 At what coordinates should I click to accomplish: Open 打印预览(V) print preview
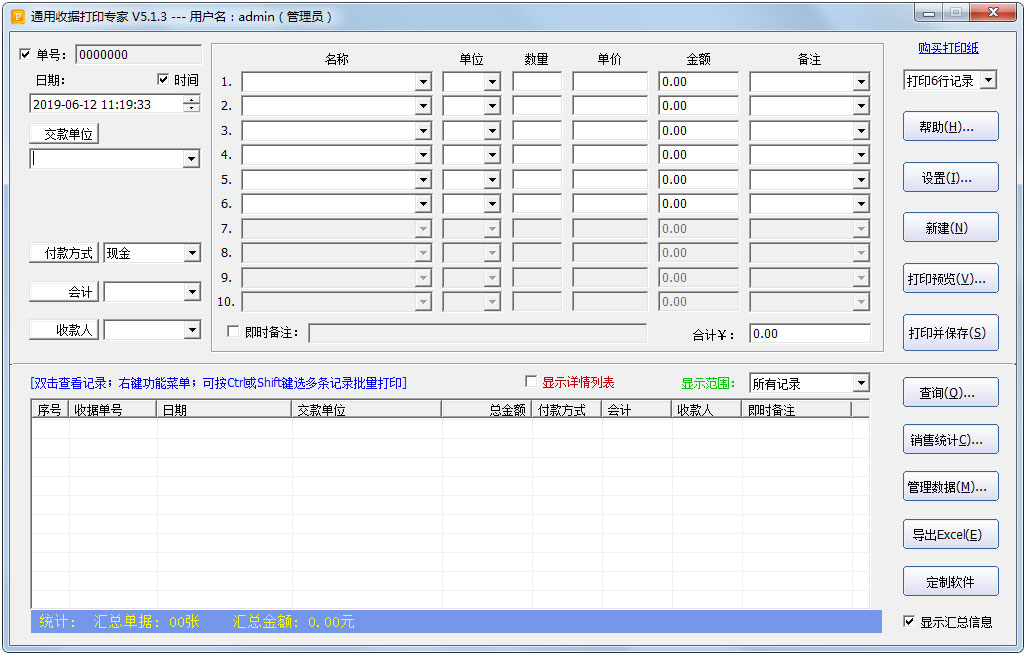pos(950,279)
